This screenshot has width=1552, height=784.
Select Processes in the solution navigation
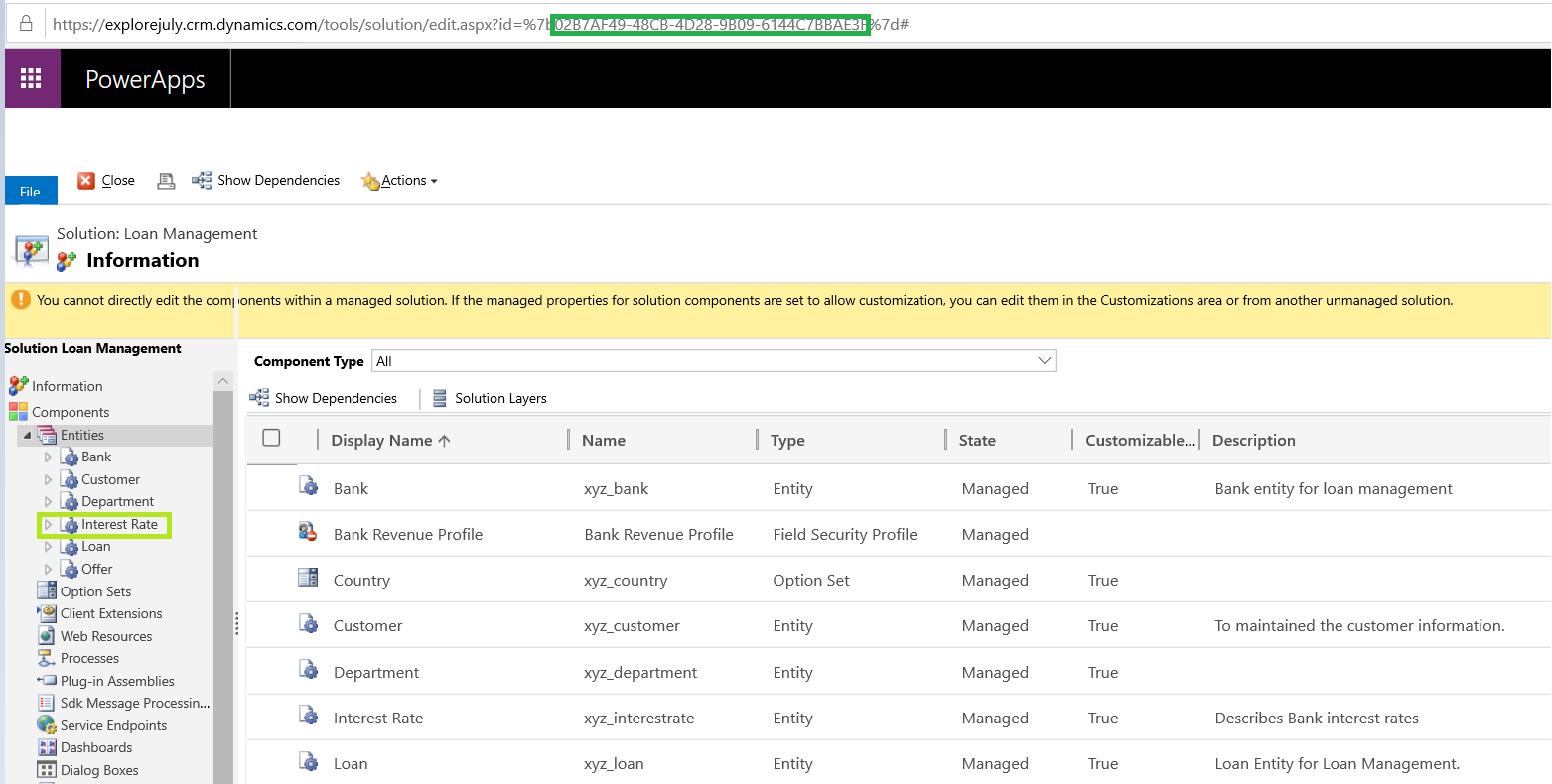pyautogui.click(x=88, y=658)
